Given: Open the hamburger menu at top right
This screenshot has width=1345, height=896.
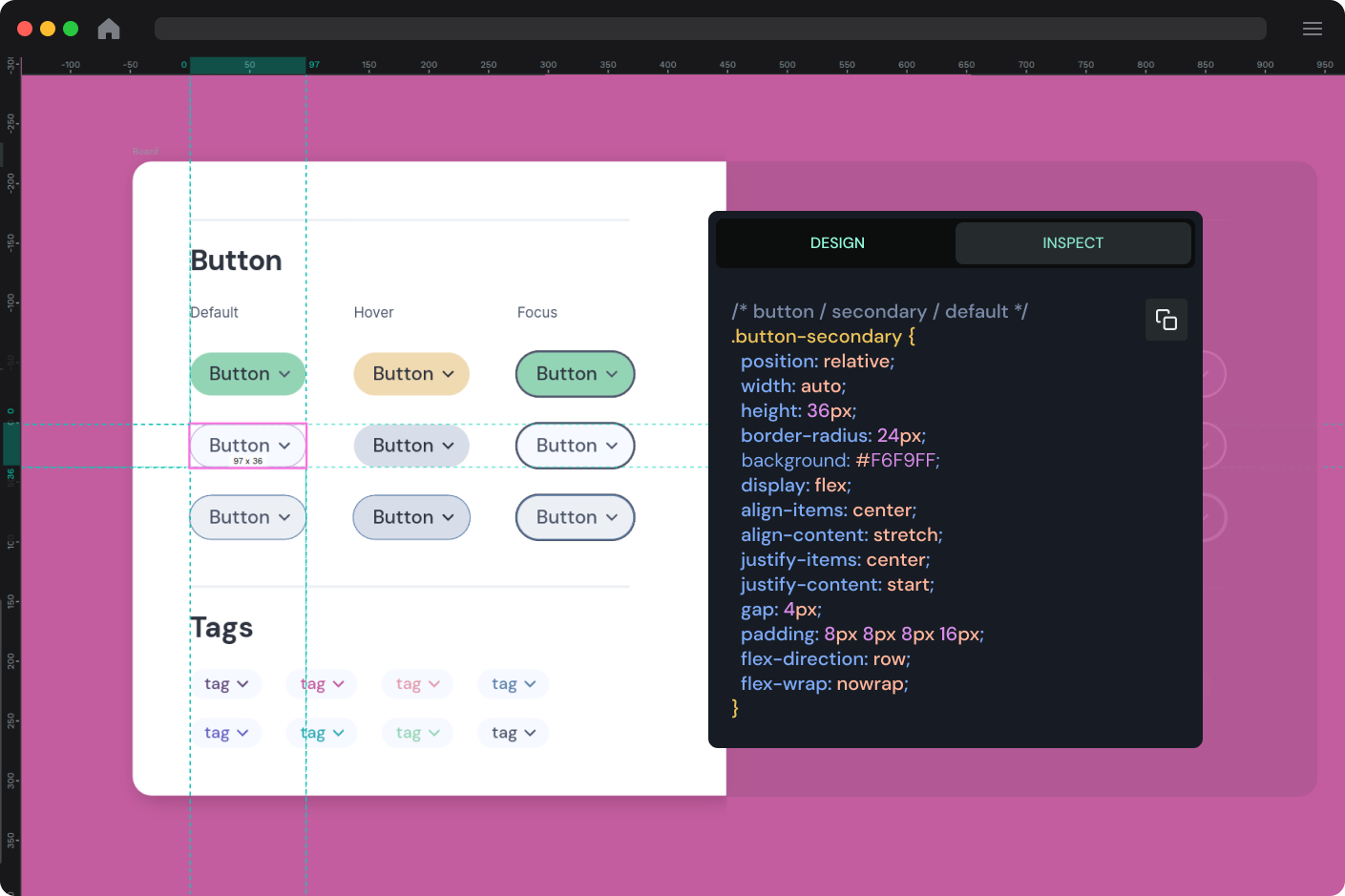Looking at the screenshot, I should pos(1313,28).
